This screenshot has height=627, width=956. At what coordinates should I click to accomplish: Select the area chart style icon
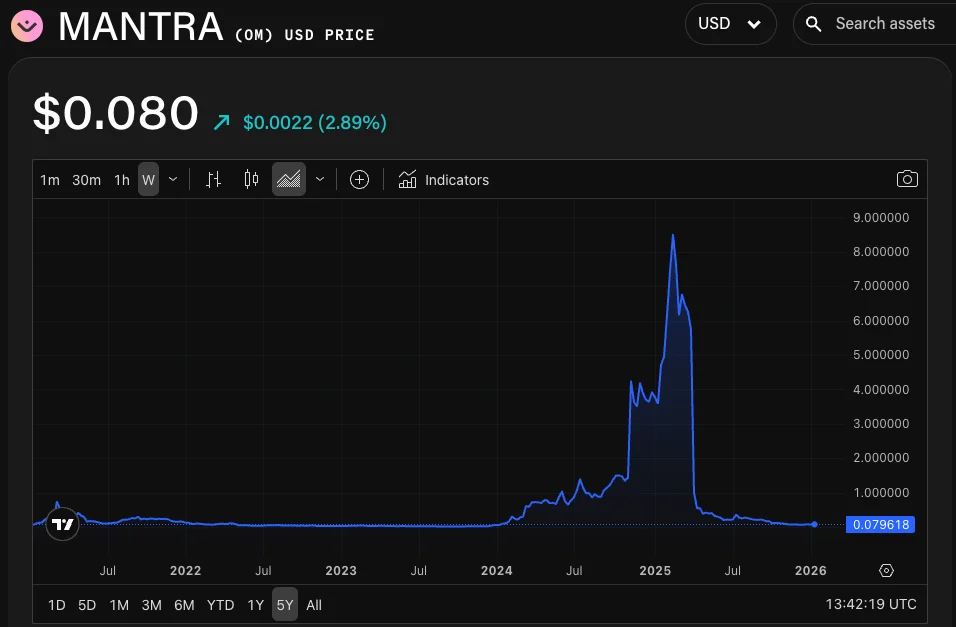pos(289,180)
